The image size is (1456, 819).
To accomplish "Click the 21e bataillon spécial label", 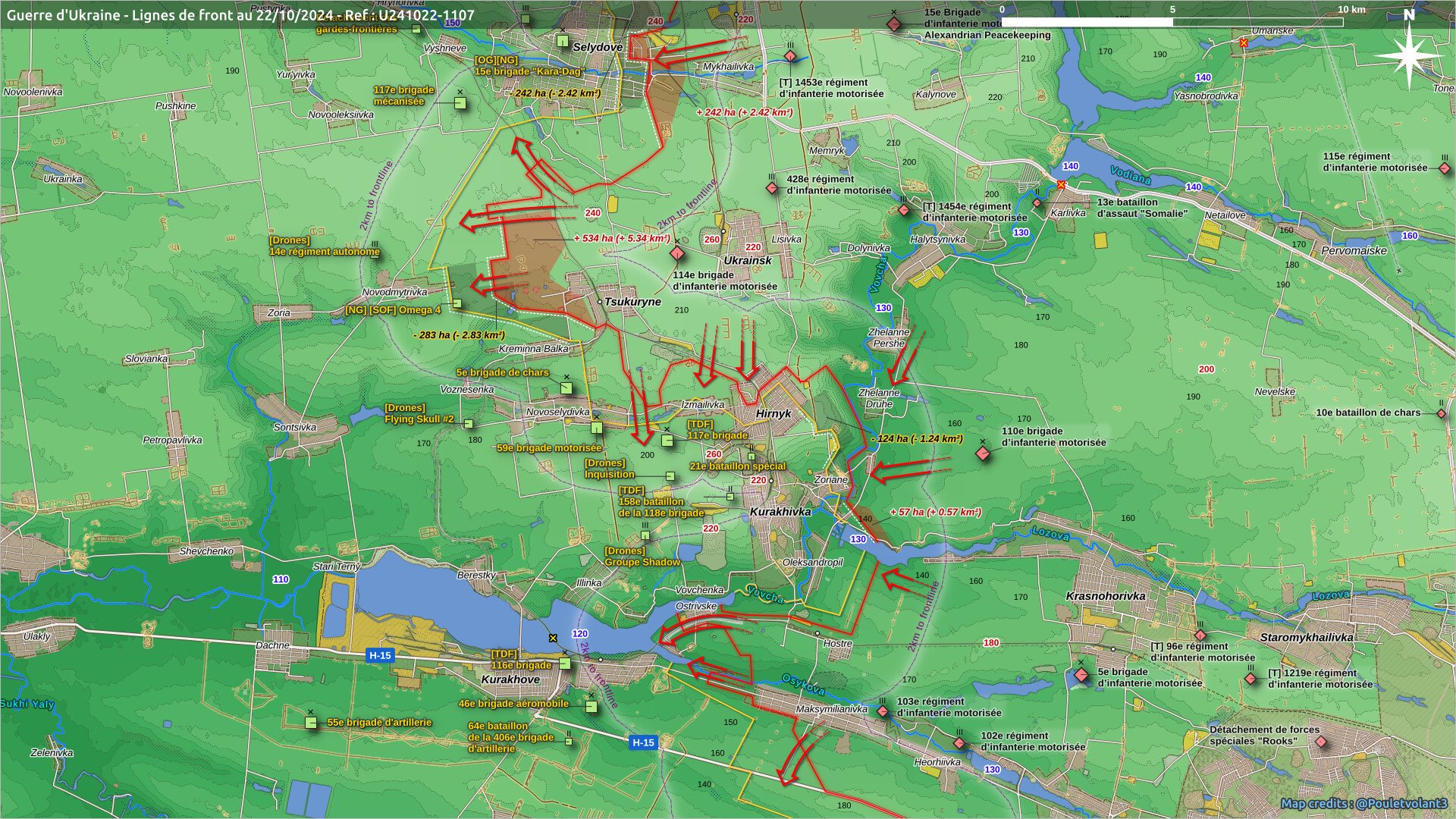I will click(737, 467).
